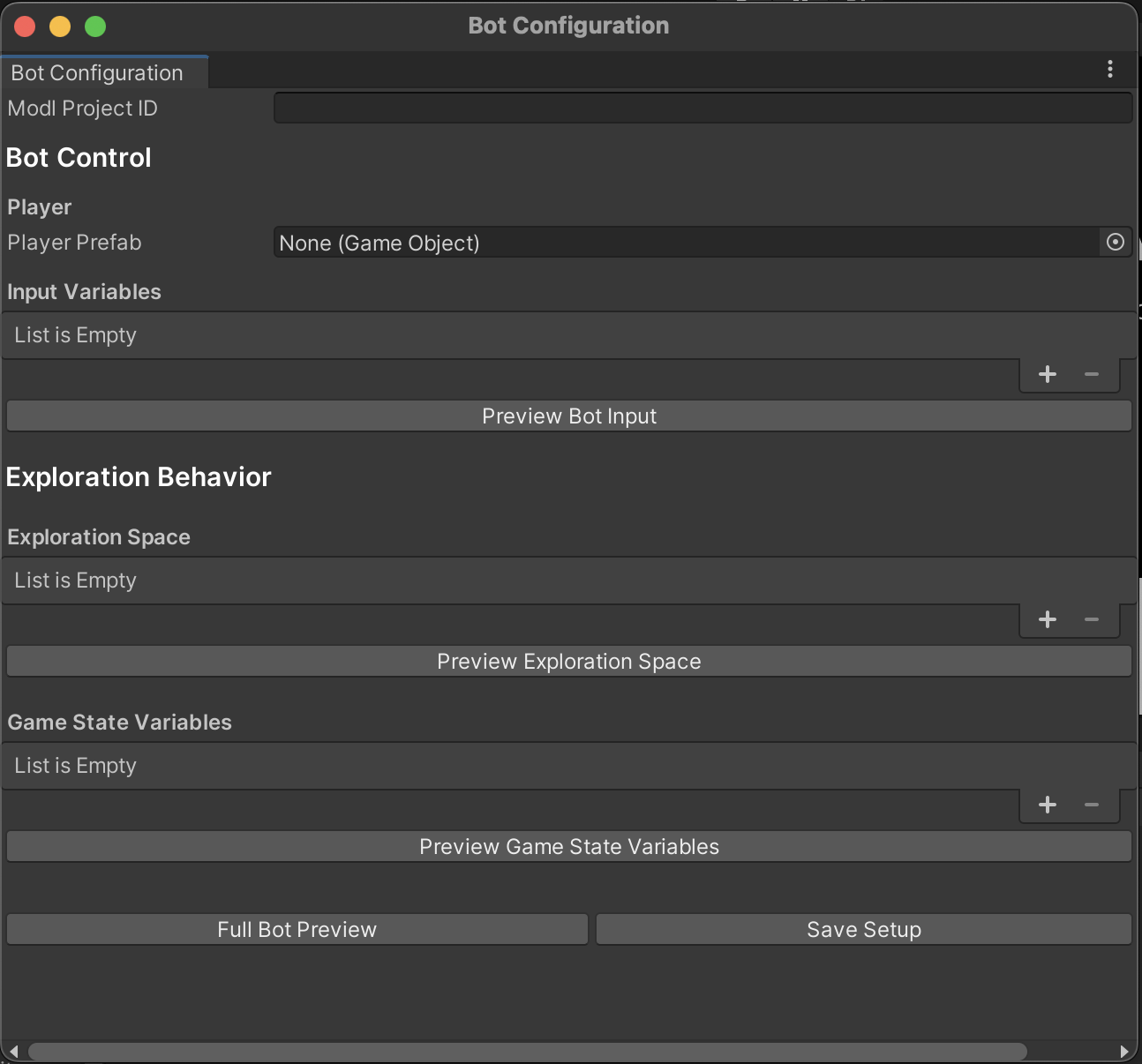Screen dimensions: 1142x1064
Task: Save the bot setup
Action: click(x=863, y=930)
